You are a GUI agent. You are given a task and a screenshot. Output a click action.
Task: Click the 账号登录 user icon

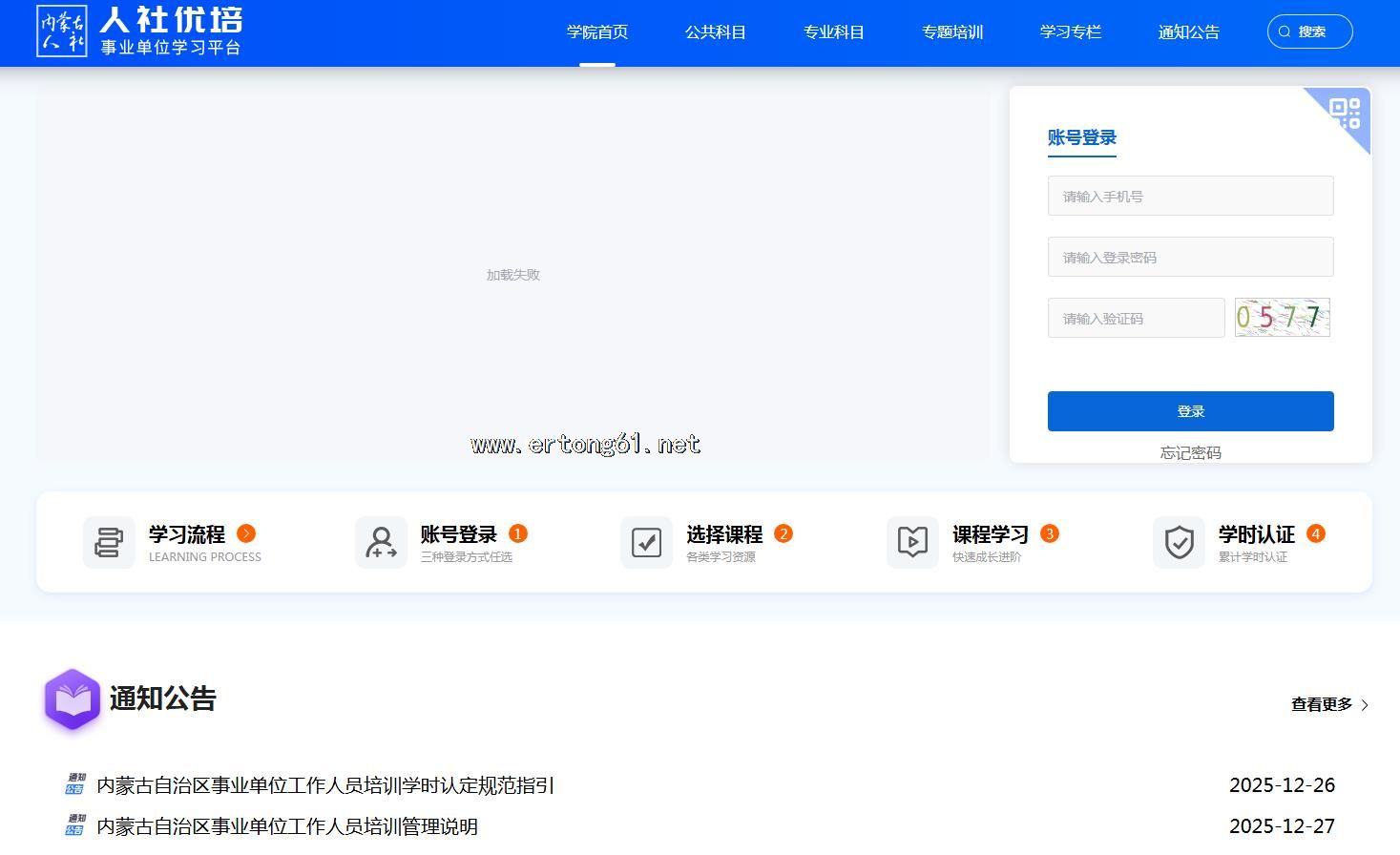pyautogui.click(x=381, y=542)
